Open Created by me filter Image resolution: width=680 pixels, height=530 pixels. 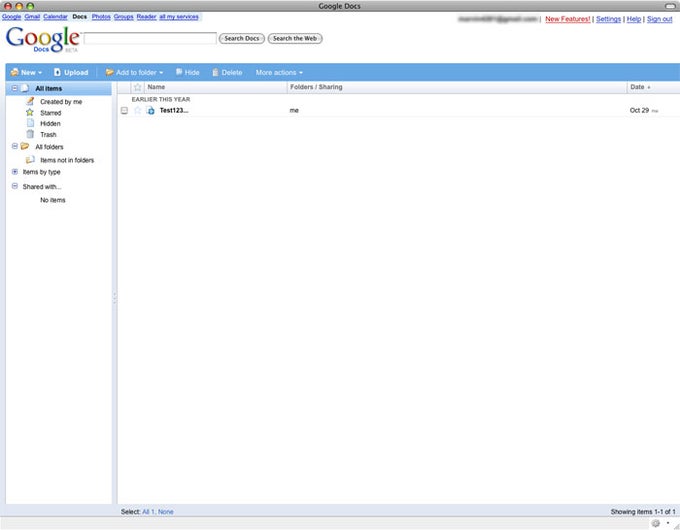(x=61, y=101)
